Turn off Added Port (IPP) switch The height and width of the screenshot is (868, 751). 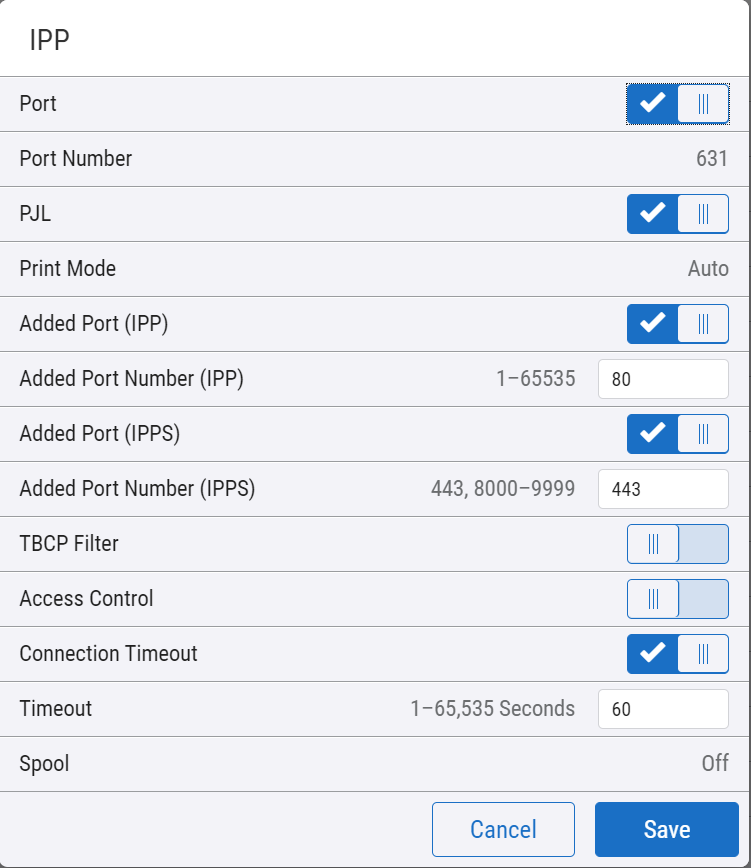(677, 323)
